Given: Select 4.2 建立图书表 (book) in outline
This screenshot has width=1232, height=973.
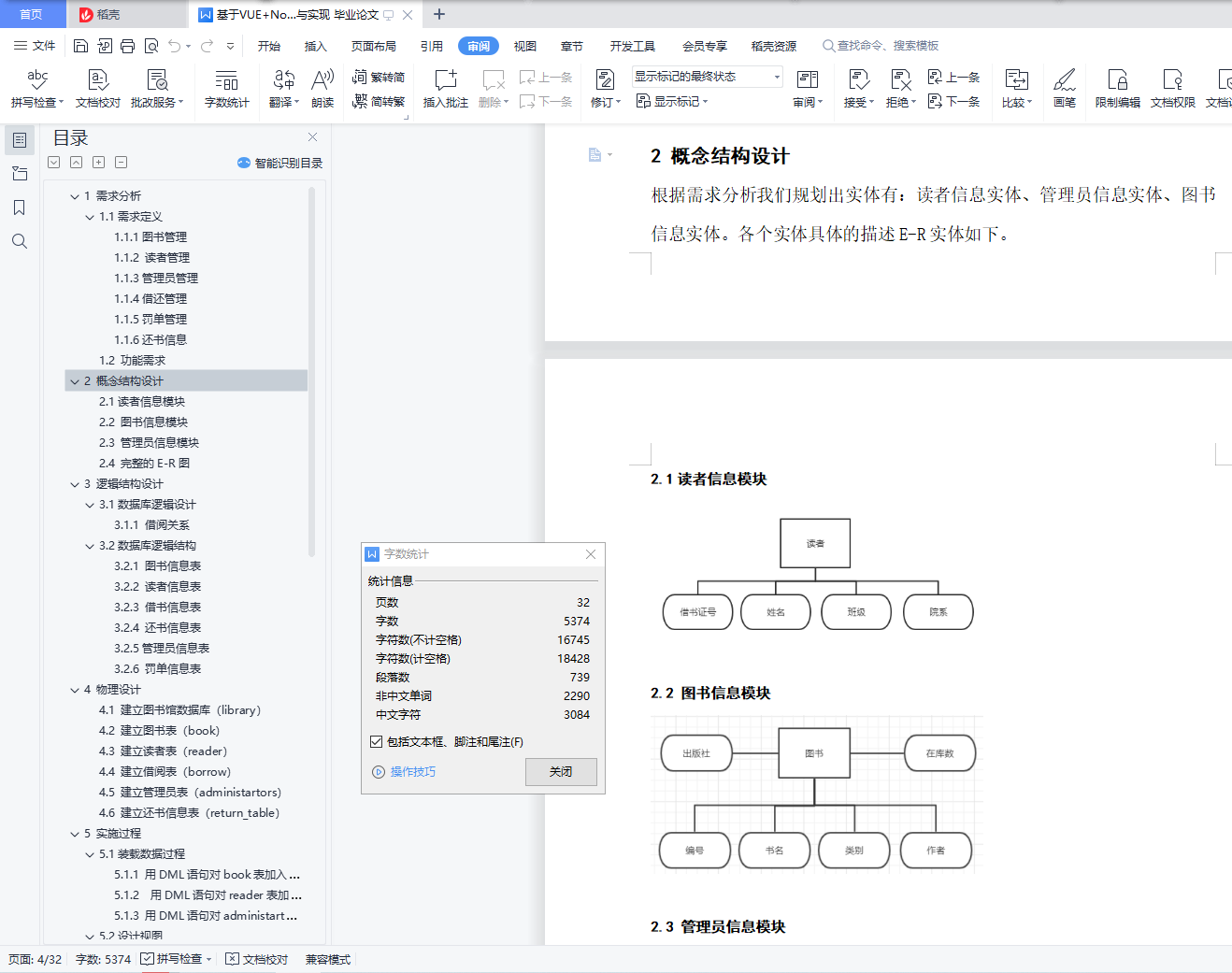Looking at the screenshot, I should pyautogui.click(x=160, y=731).
